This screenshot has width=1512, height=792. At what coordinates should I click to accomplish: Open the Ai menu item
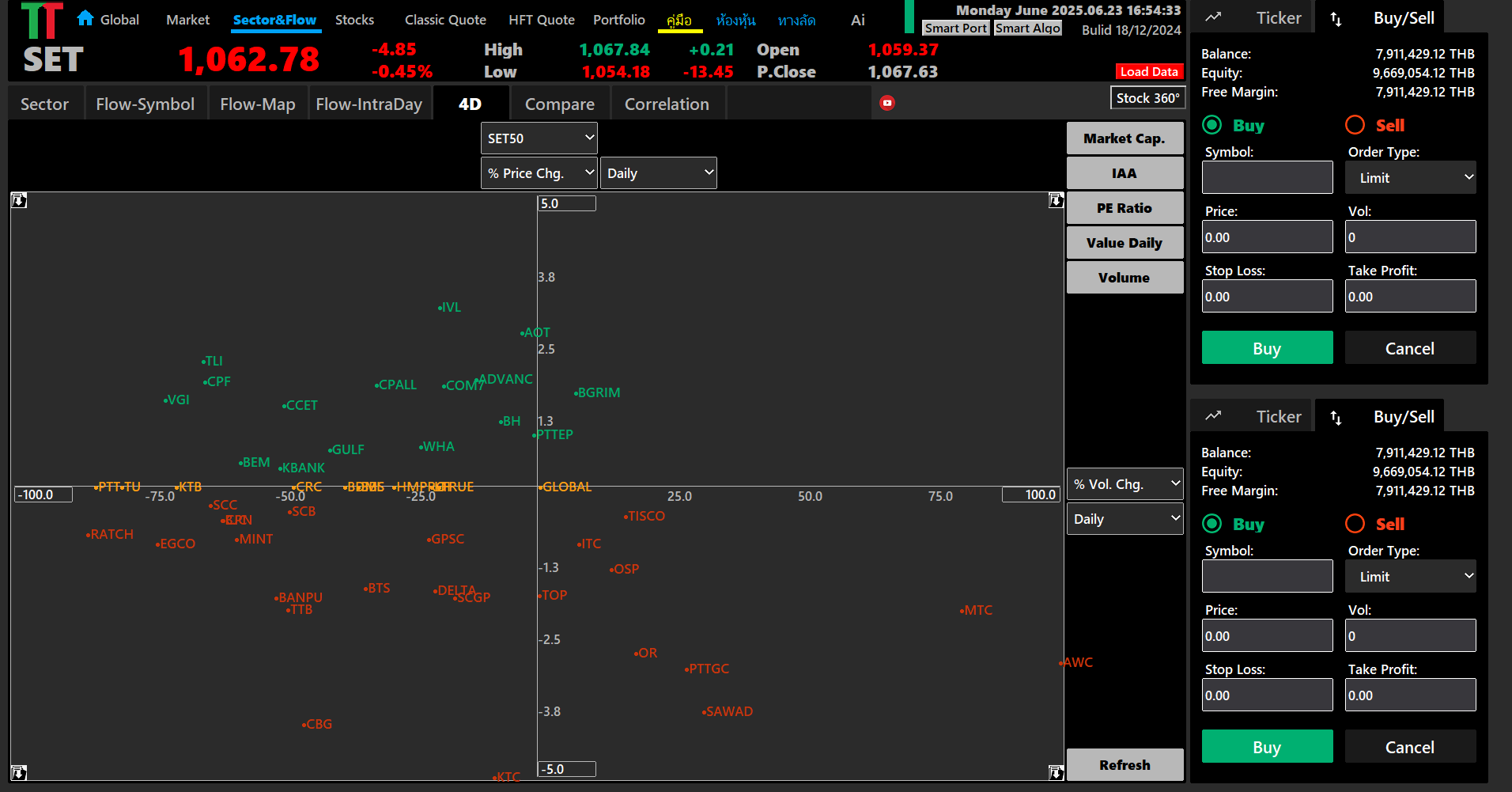click(x=858, y=20)
